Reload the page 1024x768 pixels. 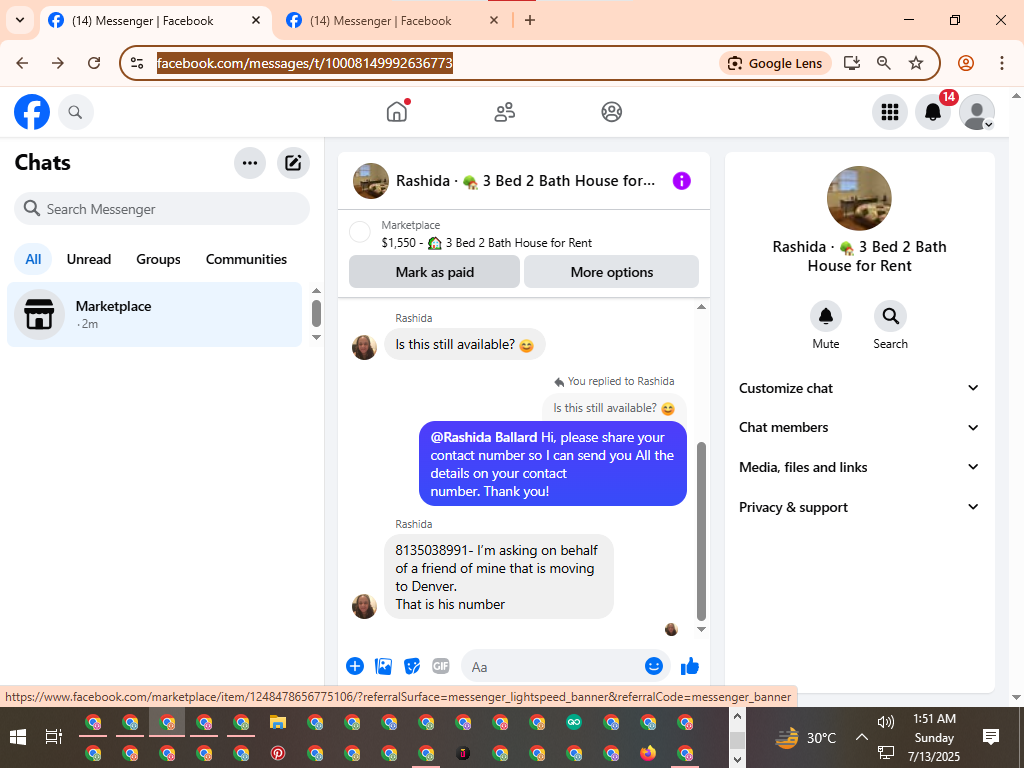pyautogui.click(x=94, y=63)
